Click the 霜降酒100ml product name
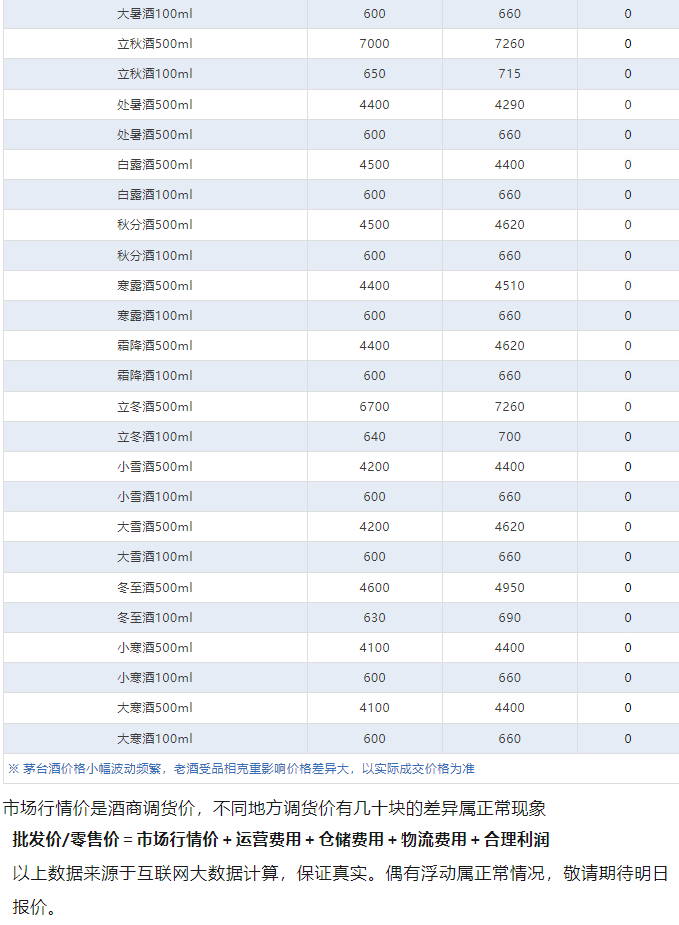Image resolution: width=679 pixels, height=925 pixels. (155, 376)
